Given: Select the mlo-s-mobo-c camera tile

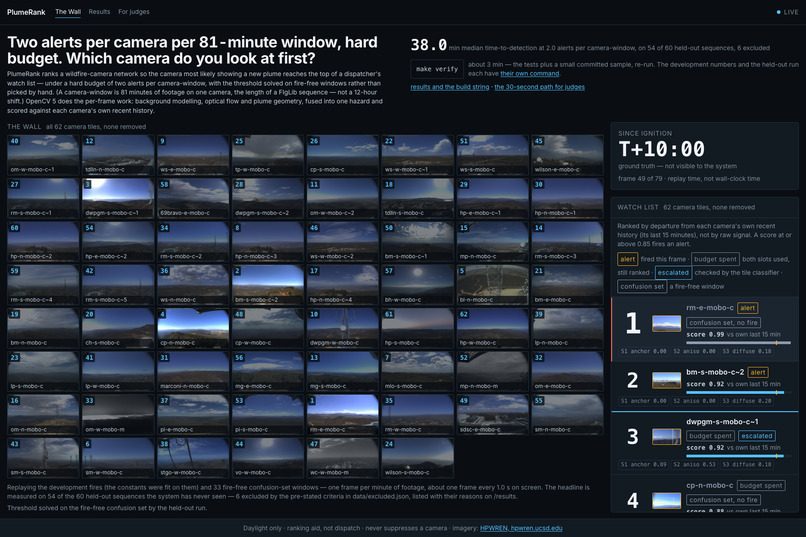Looking at the screenshot, I should (417, 372).
